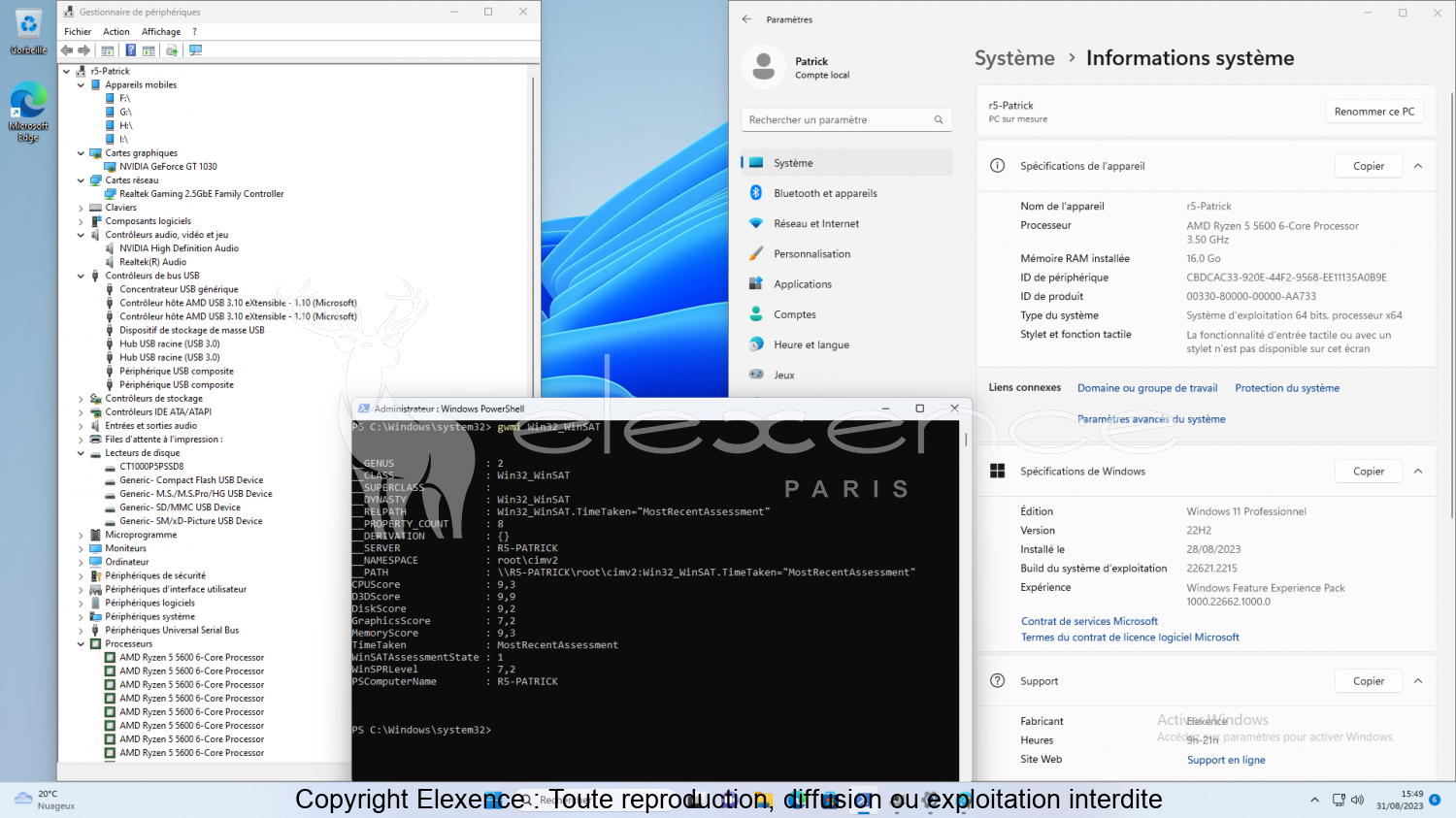Open the Support en ligne link
1456x818 pixels.
[x=1226, y=760]
